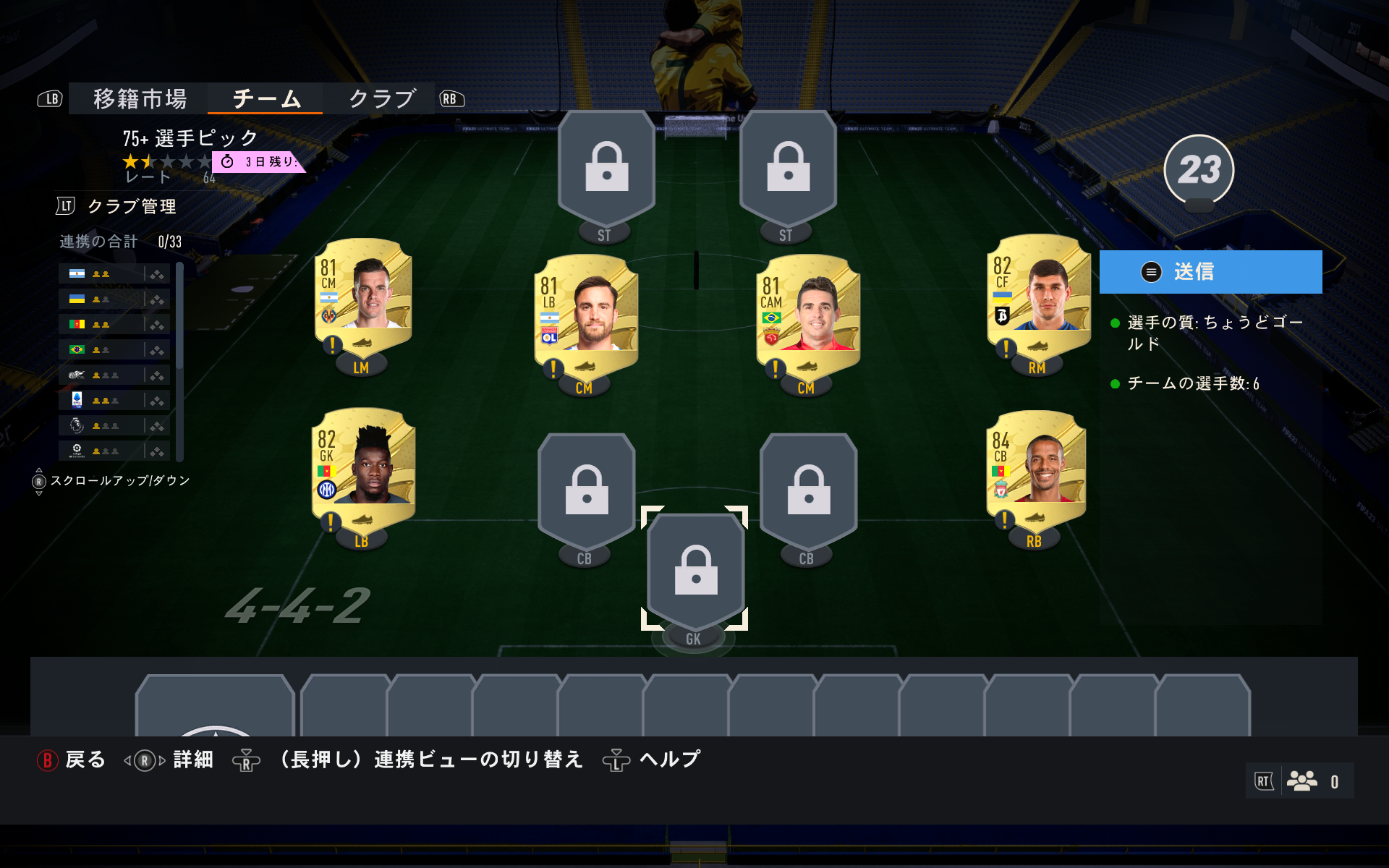This screenshot has height=868, width=1389.
Task: Click the FIFA 23 badge icon
Action: pos(1199,171)
